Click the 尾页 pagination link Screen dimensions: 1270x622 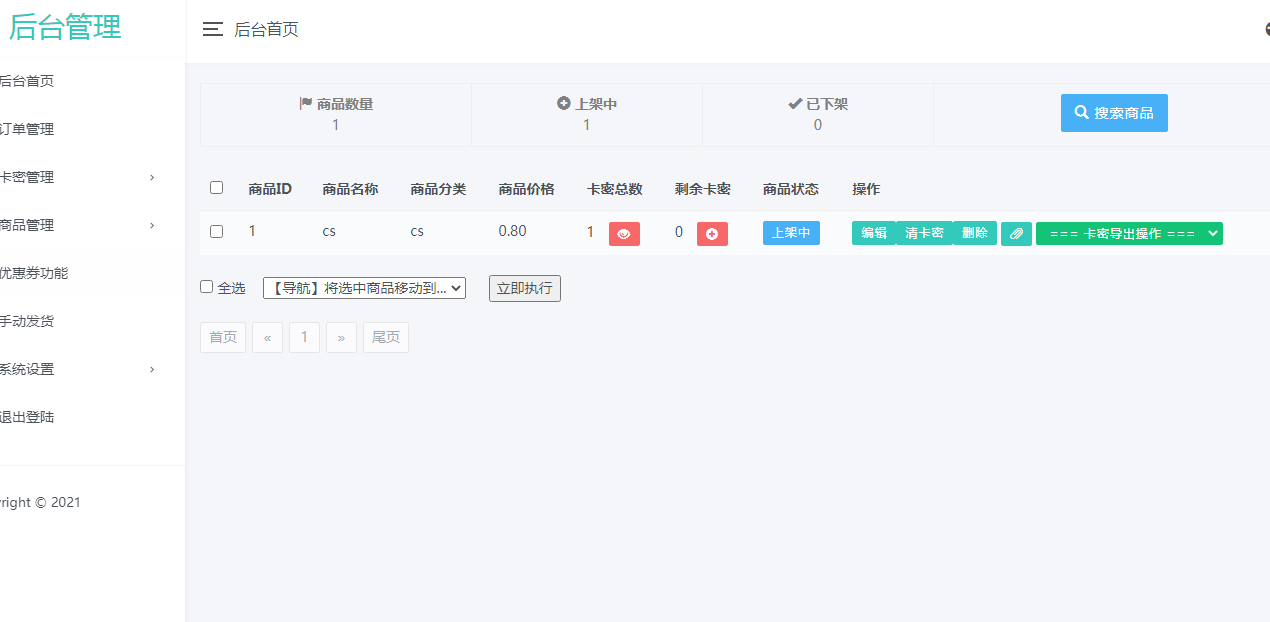click(385, 337)
